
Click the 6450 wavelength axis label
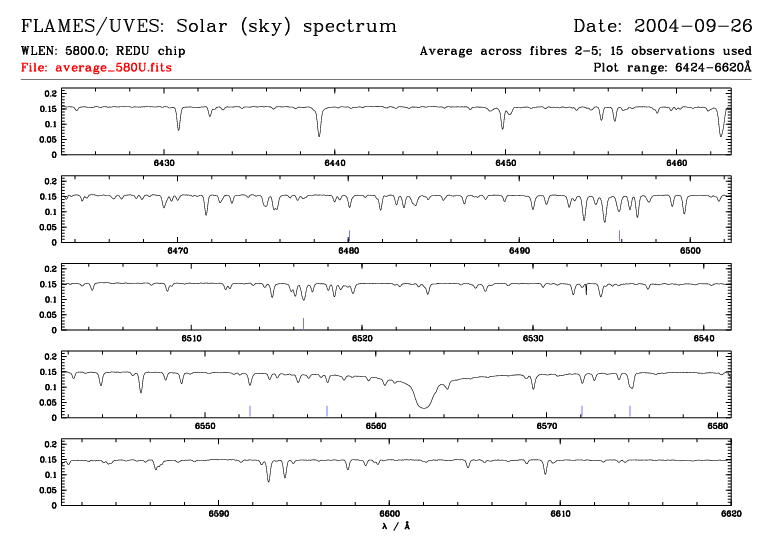(x=506, y=163)
